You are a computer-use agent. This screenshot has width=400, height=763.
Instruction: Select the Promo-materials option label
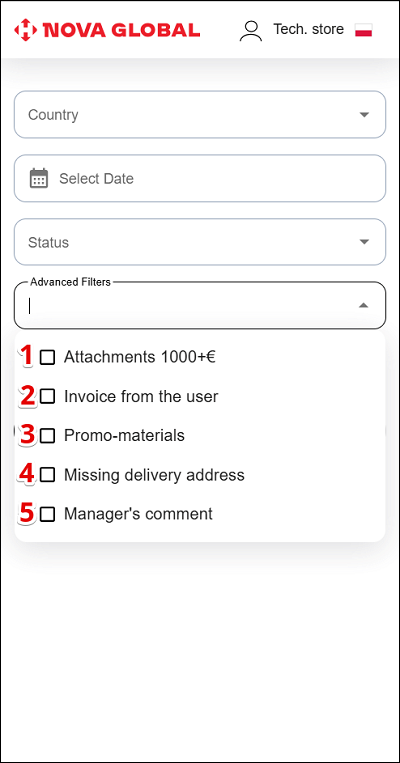[125, 436]
